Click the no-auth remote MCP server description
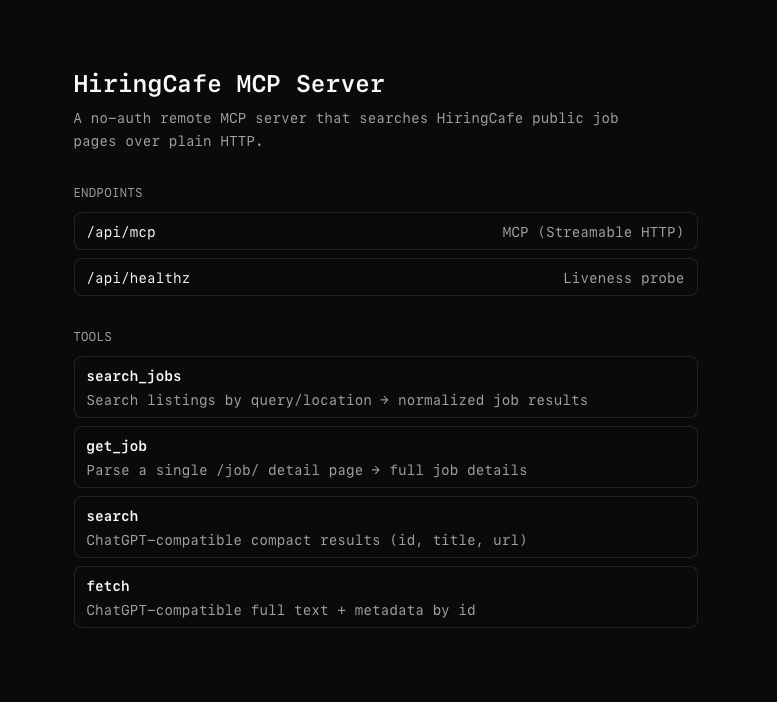This screenshot has width=777, height=702. click(x=346, y=130)
